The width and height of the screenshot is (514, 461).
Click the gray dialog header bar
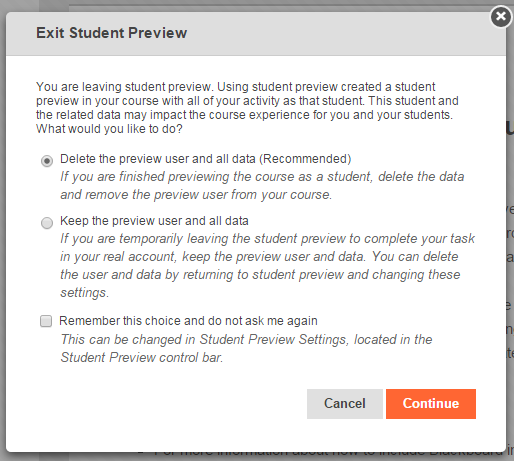pyautogui.click(x=256, y=34)
